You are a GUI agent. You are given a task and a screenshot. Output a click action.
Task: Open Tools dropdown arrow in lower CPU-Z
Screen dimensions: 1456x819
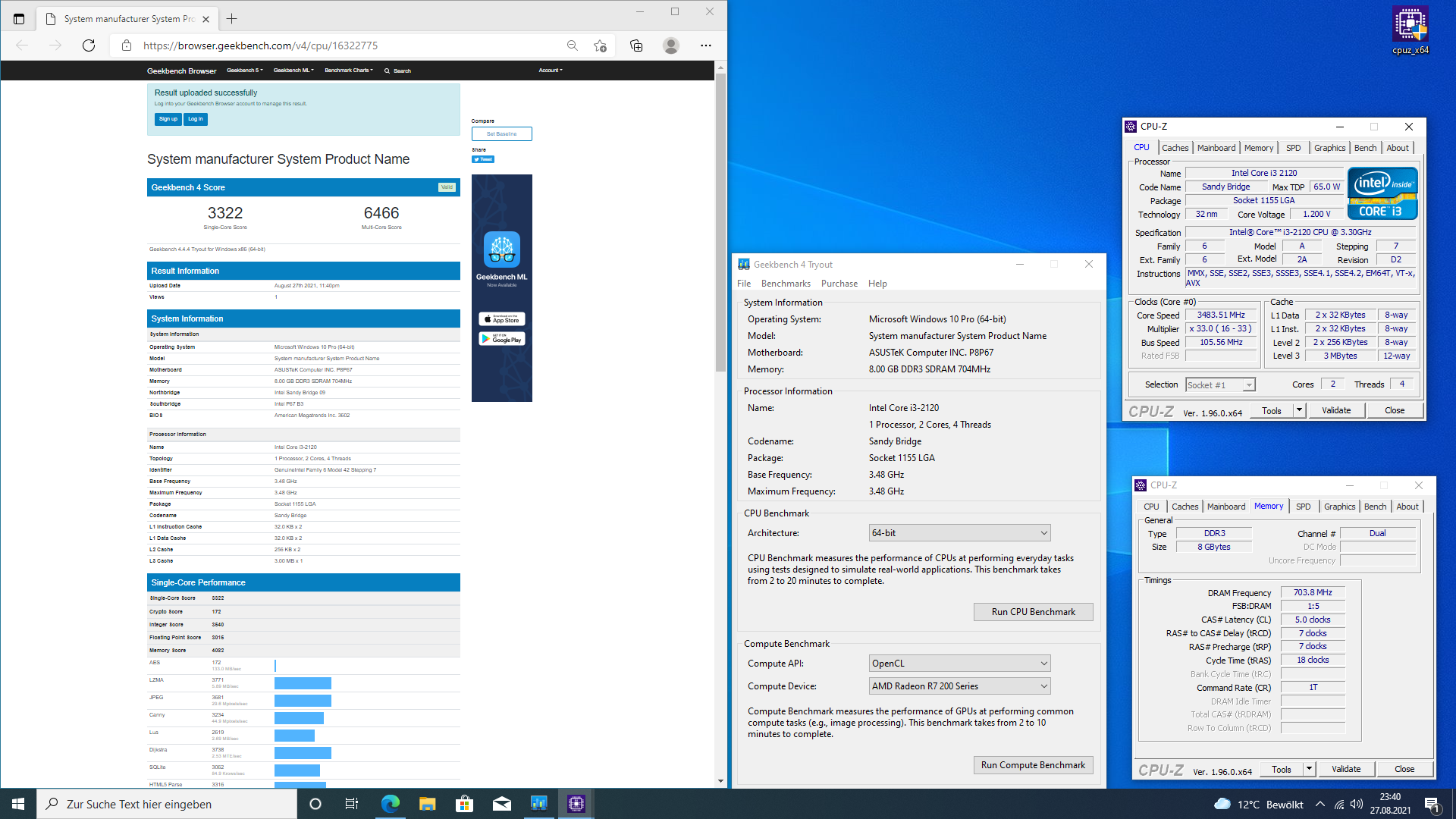click(x=1309, y=769)
